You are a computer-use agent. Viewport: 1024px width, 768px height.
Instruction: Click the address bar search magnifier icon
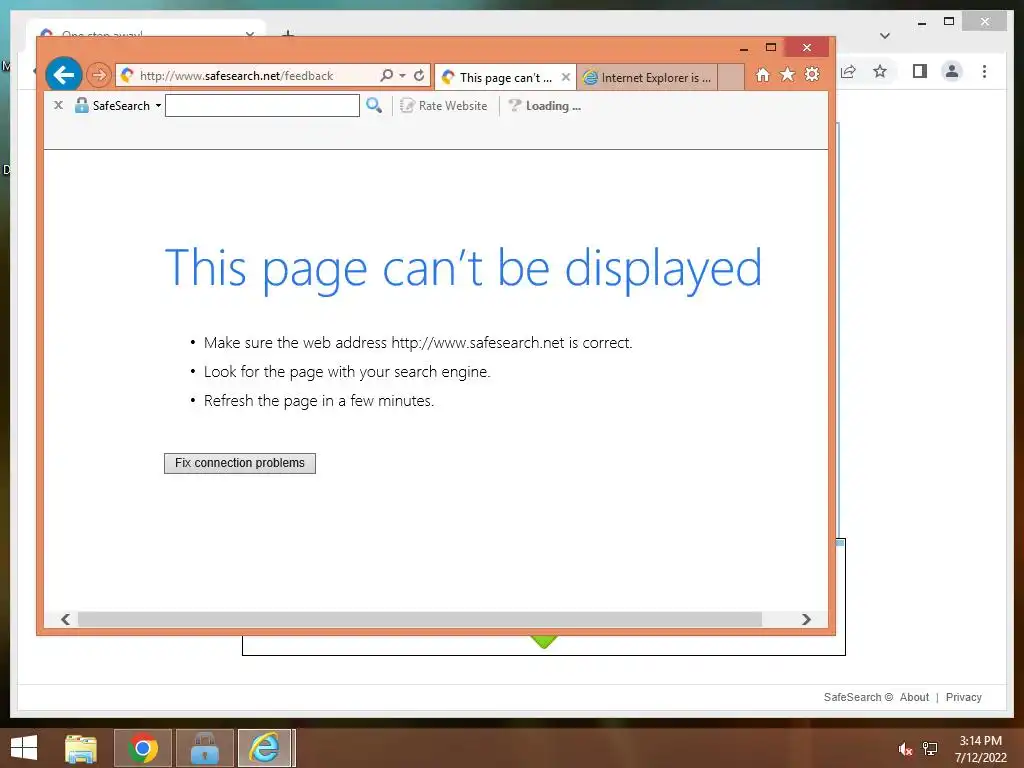tap(387, 75)
